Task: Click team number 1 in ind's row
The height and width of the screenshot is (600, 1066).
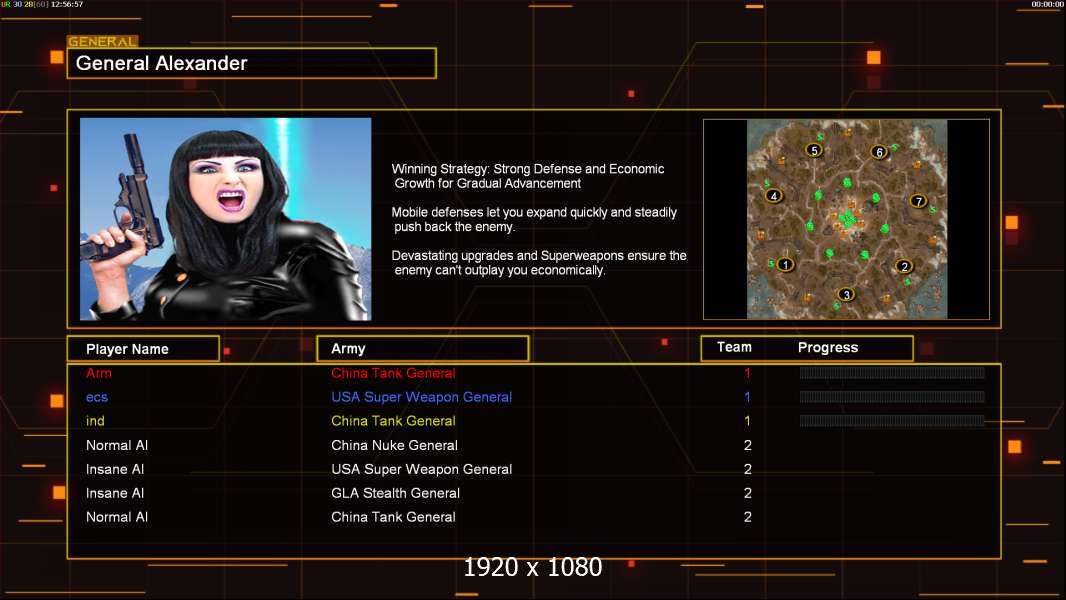Action: (747, 421)
